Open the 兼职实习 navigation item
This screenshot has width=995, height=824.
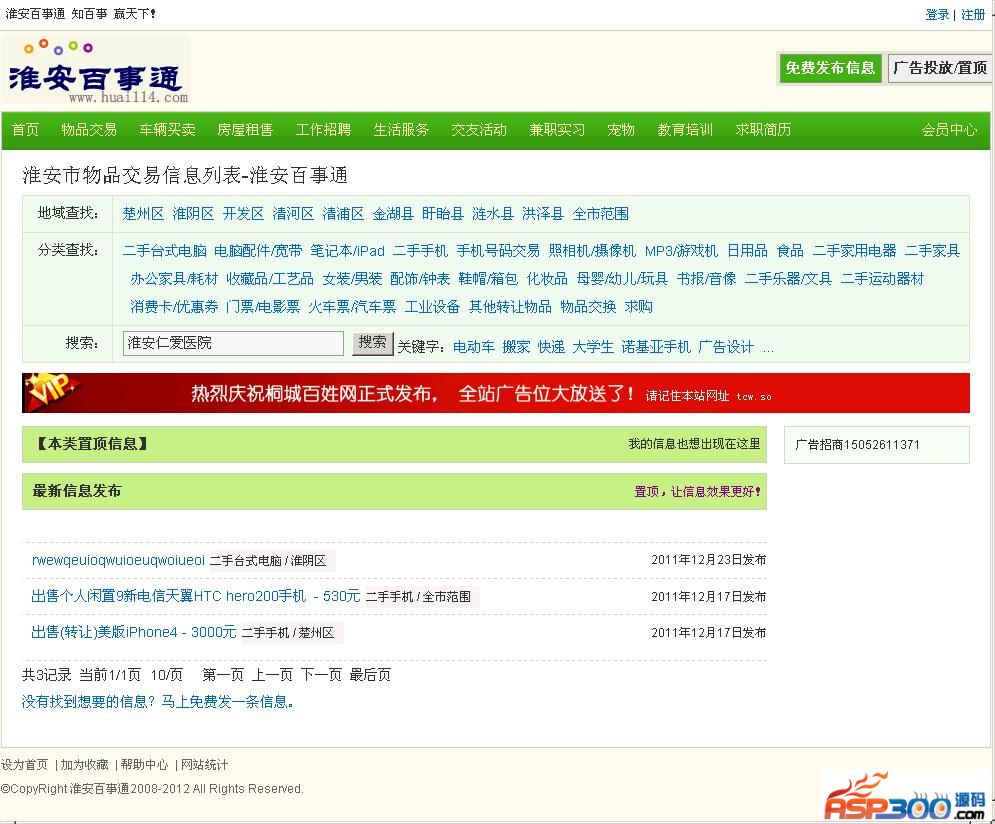[x=557, y=130]
